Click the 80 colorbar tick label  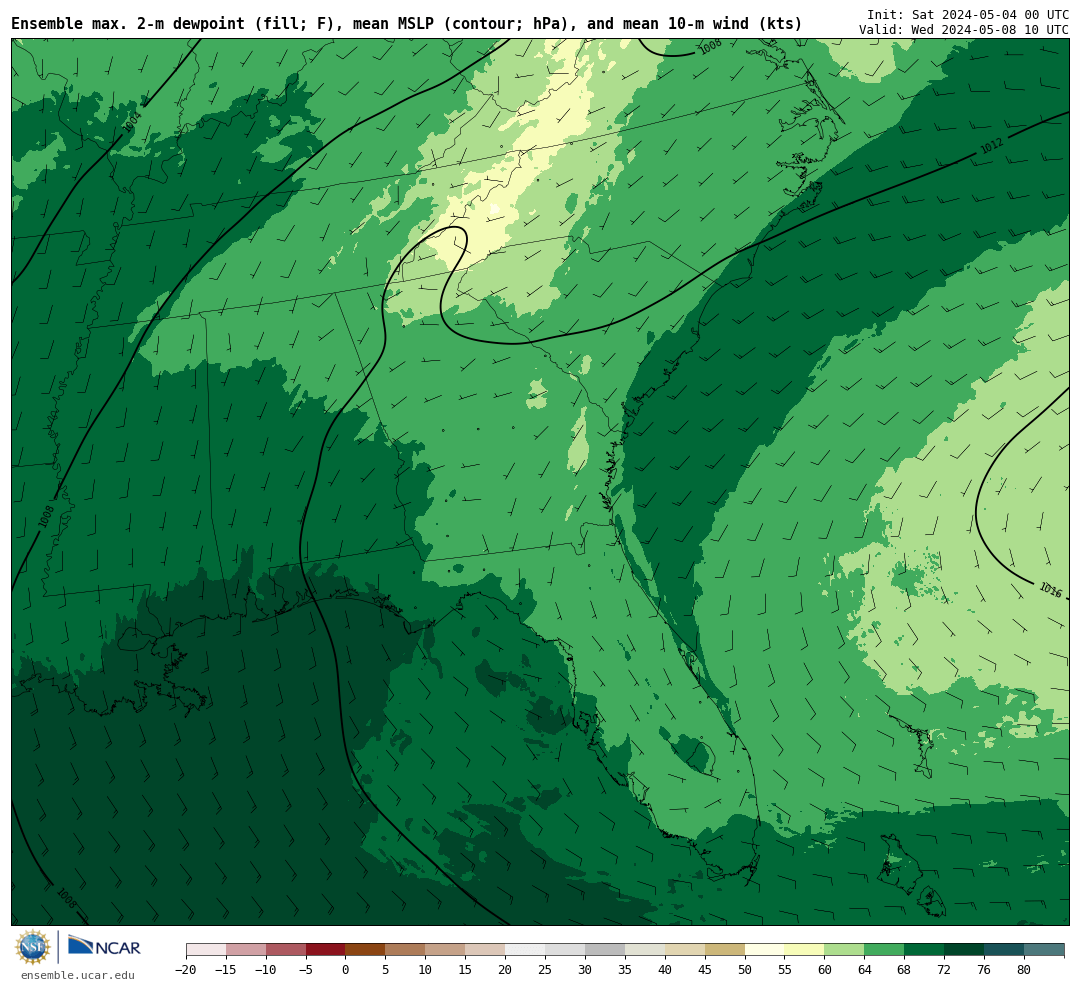pos(1025,969)
